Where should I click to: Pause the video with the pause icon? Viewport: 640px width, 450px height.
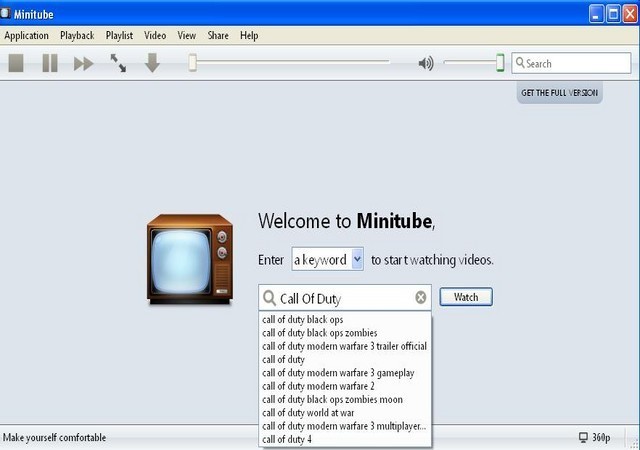click(50, 63)
